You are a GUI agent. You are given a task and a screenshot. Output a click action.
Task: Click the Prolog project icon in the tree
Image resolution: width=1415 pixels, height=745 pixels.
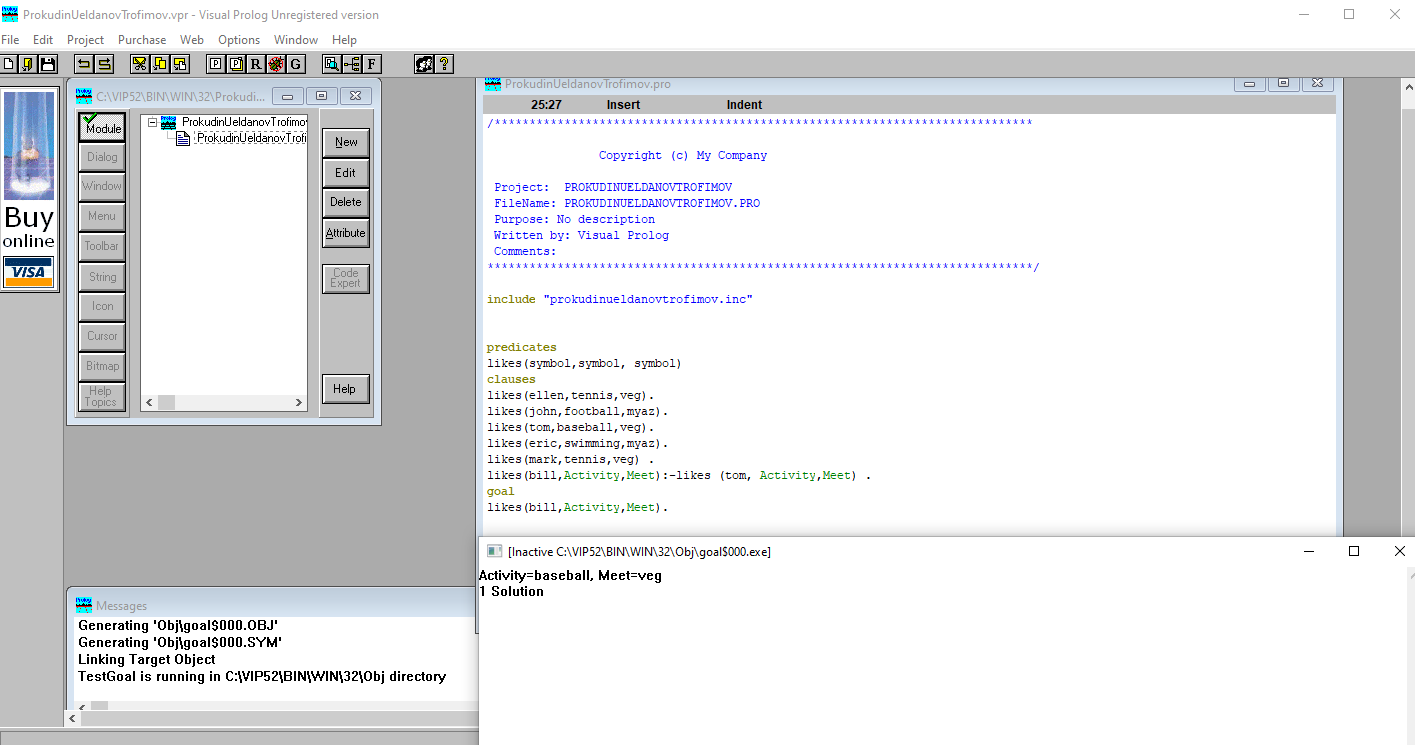pos(169,122)
